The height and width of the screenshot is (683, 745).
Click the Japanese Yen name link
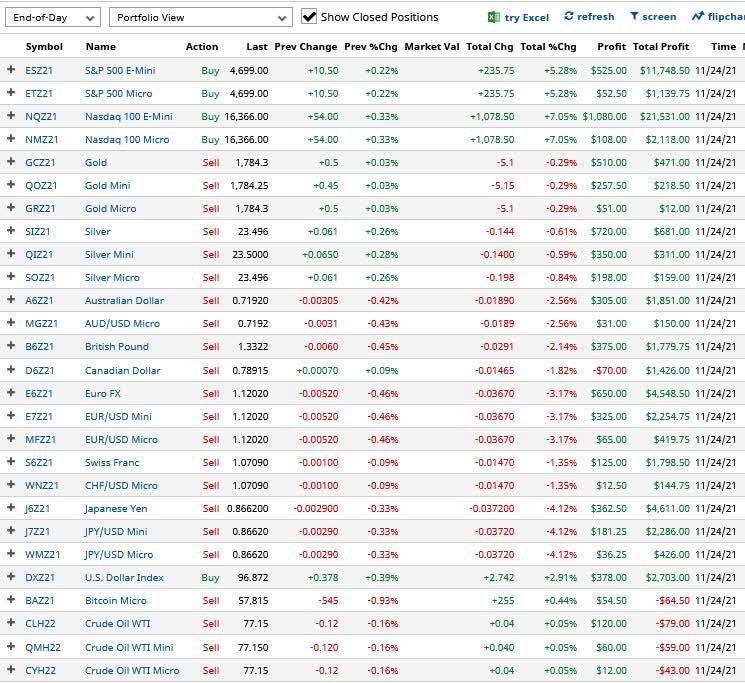[x=117, y=509]
